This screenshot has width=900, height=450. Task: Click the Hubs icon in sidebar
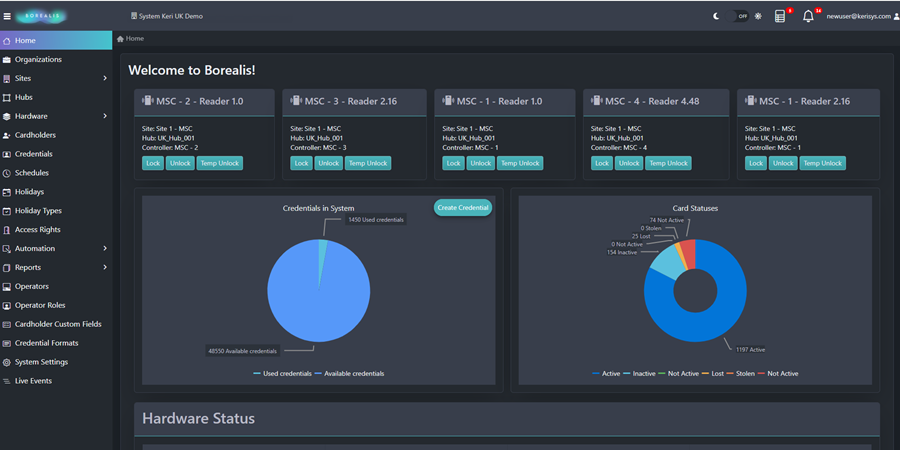click(8, 97)
